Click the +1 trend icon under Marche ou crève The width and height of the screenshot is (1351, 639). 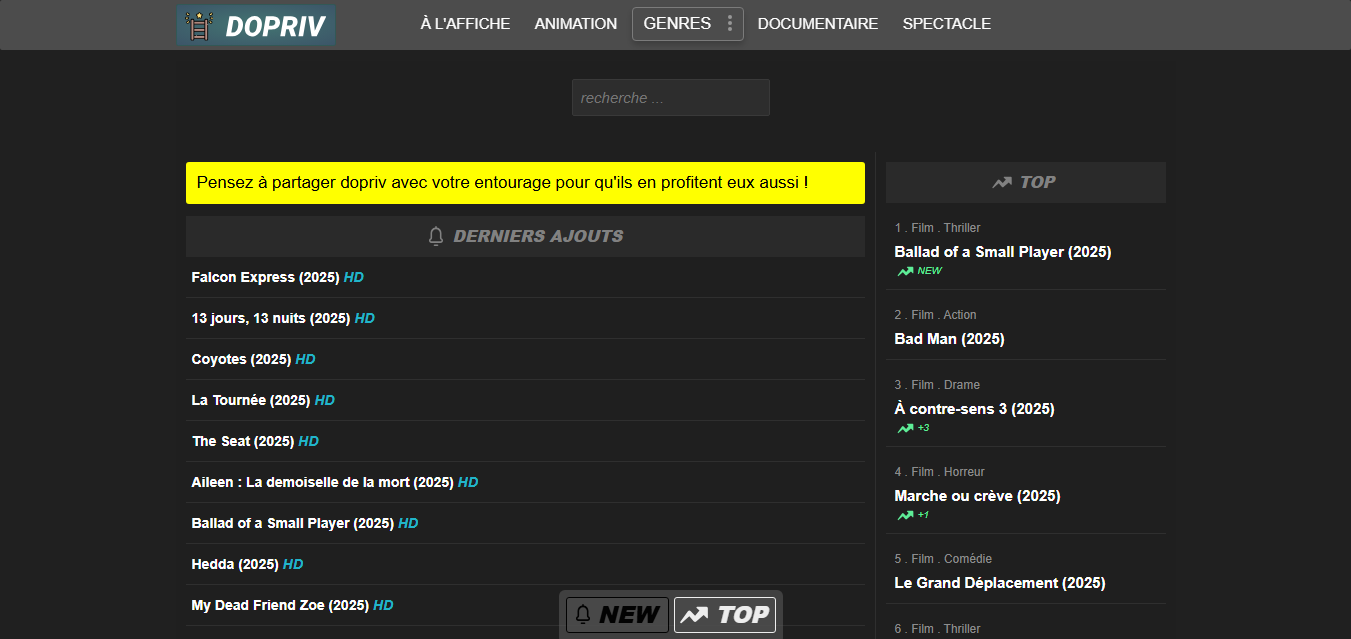905,515
